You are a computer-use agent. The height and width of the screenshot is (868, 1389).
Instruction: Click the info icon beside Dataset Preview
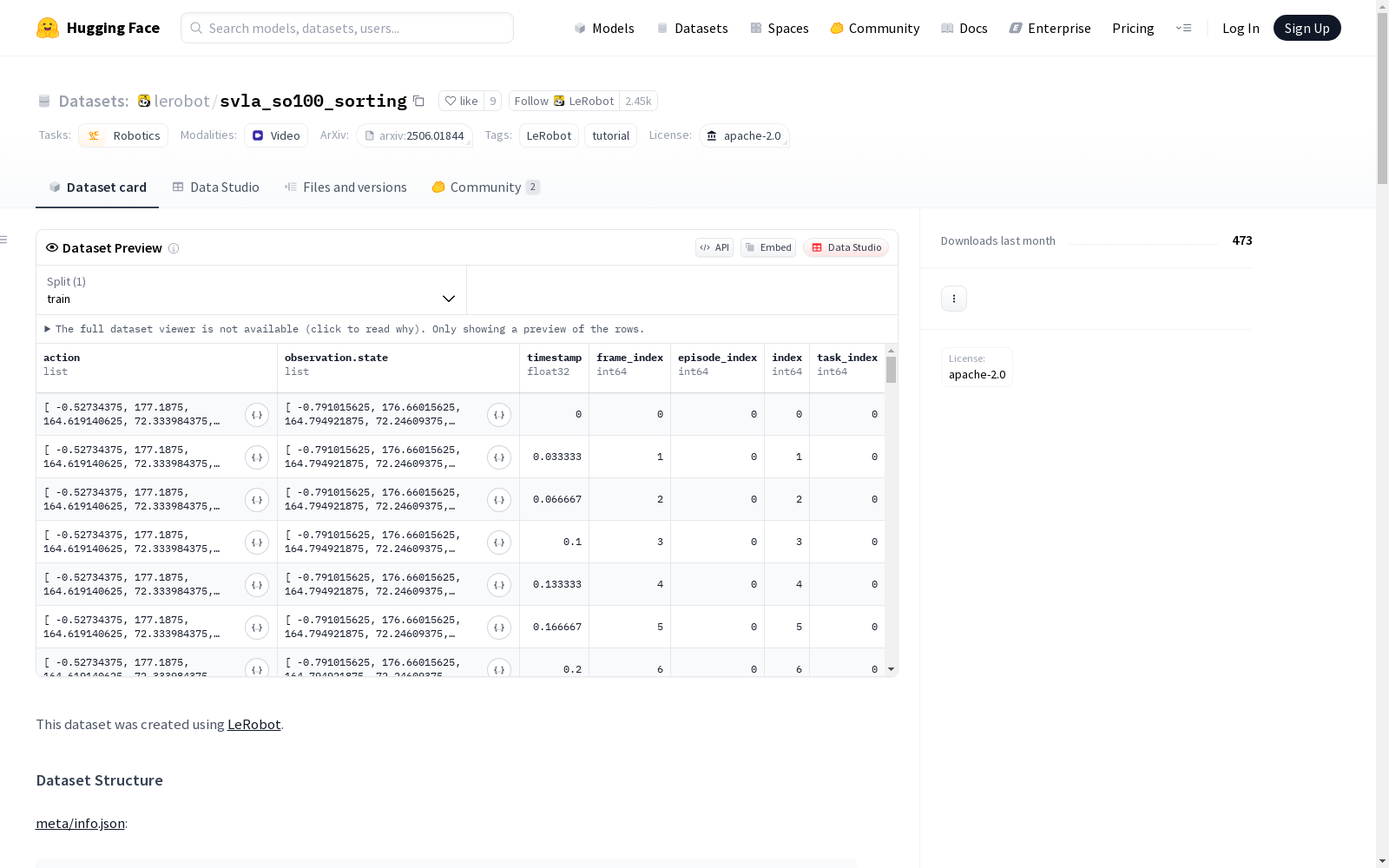[174, 248]
